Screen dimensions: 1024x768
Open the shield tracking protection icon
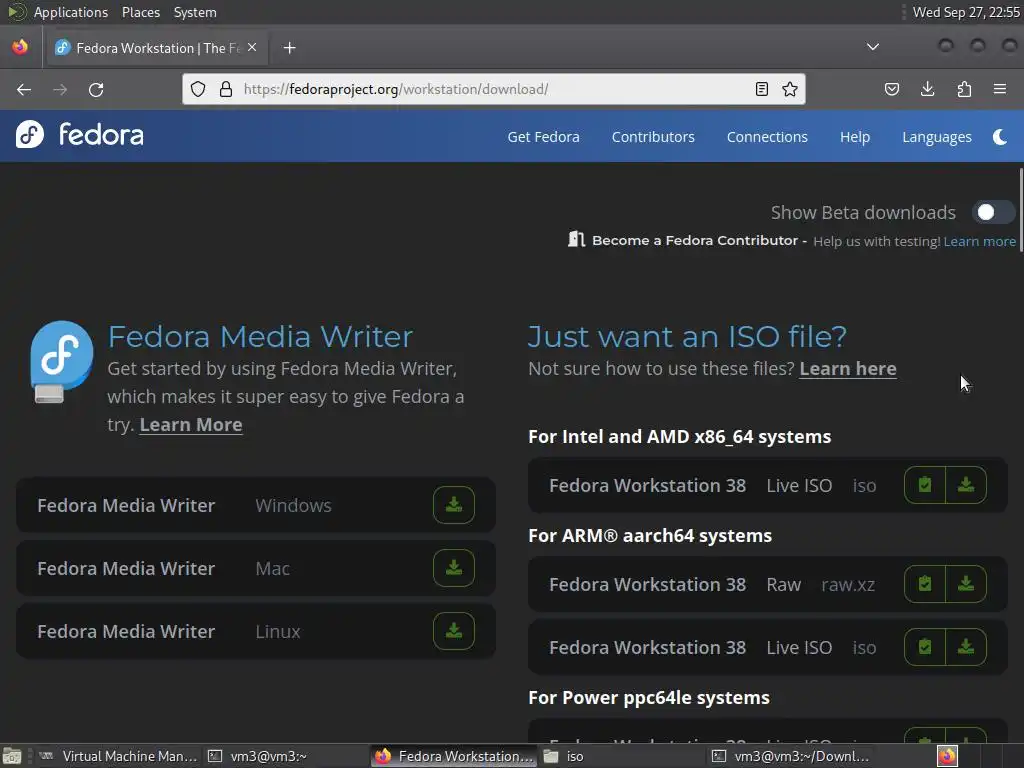198,89
